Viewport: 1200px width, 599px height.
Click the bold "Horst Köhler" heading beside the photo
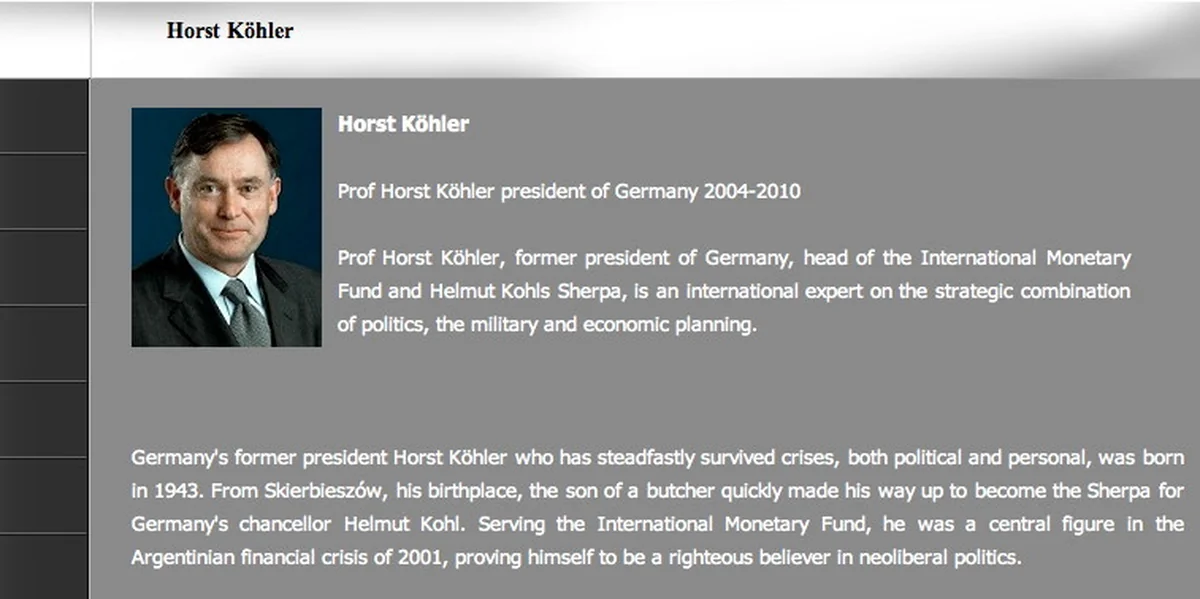(x=403, y=125)
